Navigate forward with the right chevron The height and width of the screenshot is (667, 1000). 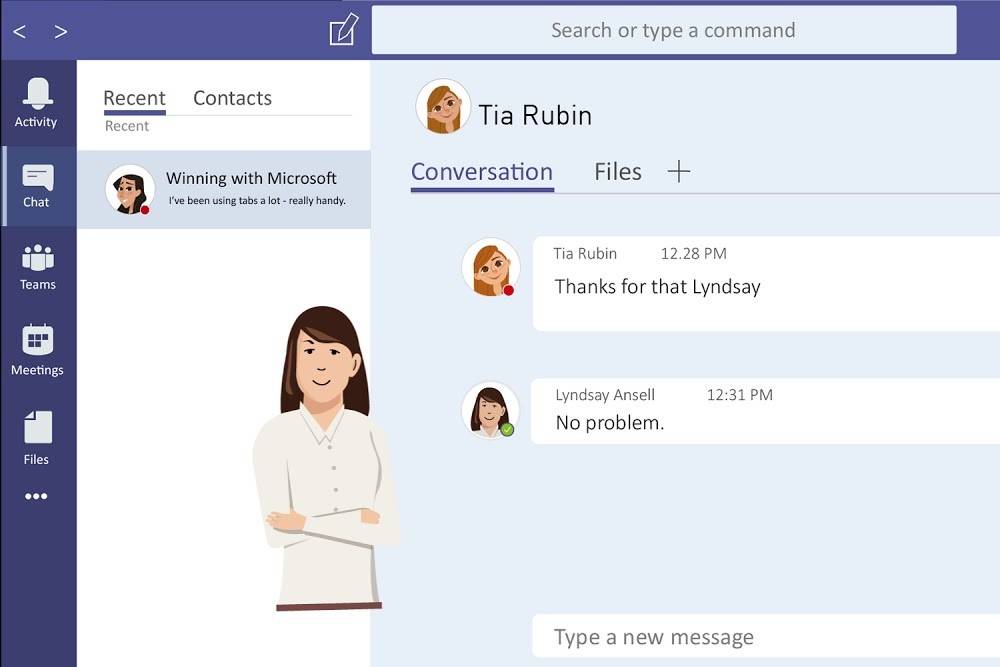tap(60, 31)
